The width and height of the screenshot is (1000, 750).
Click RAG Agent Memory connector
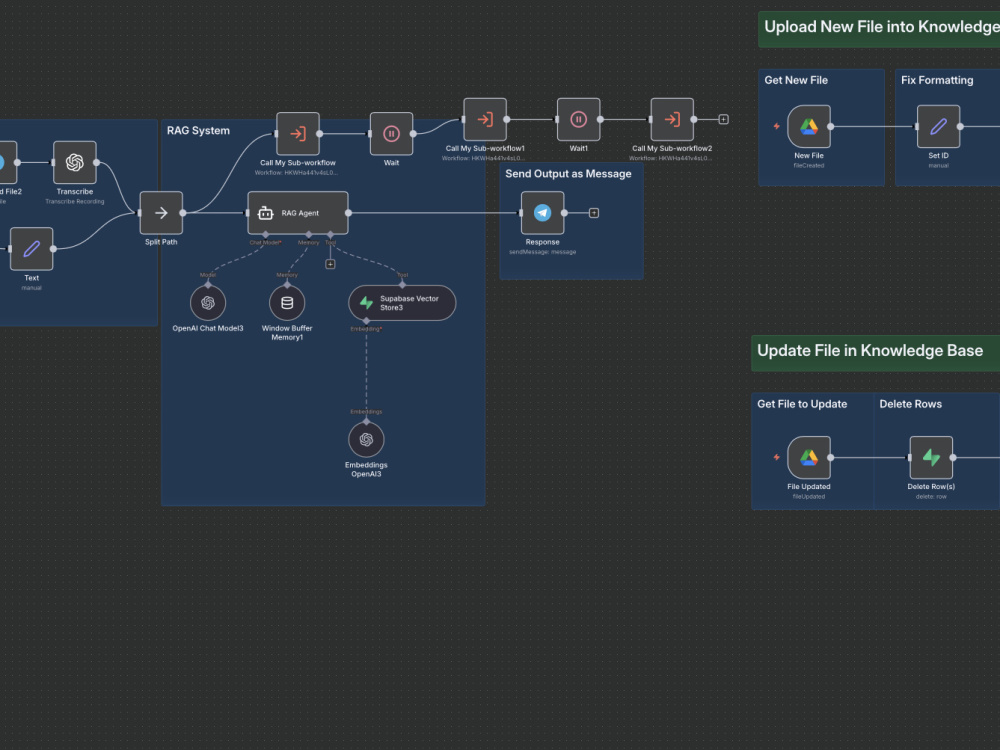coord(309,235)
